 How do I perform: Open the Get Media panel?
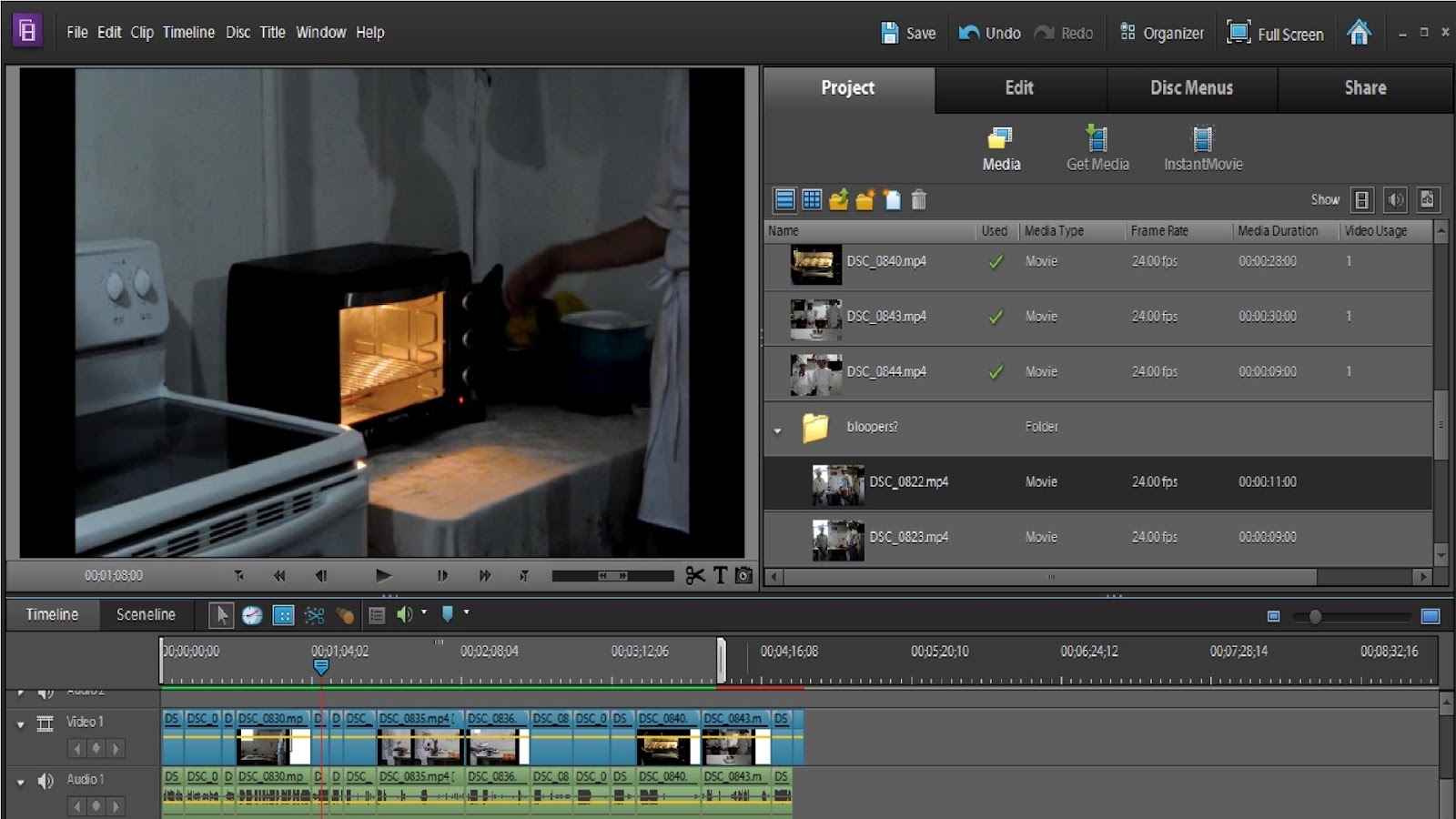click(1097, 148)
